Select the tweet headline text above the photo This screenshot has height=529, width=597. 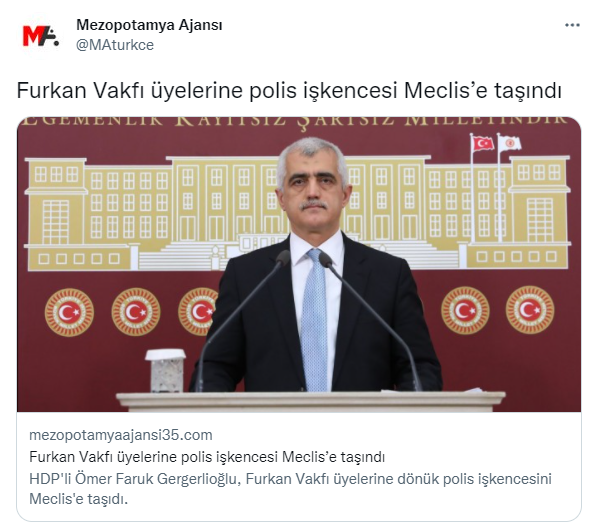point(289,91)
